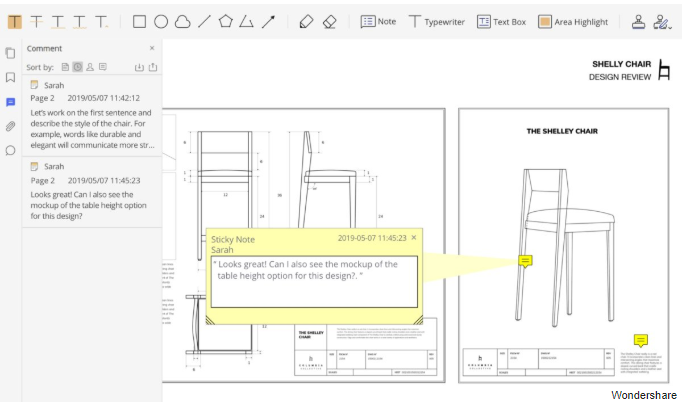Import comments into document

click(139, 67)
